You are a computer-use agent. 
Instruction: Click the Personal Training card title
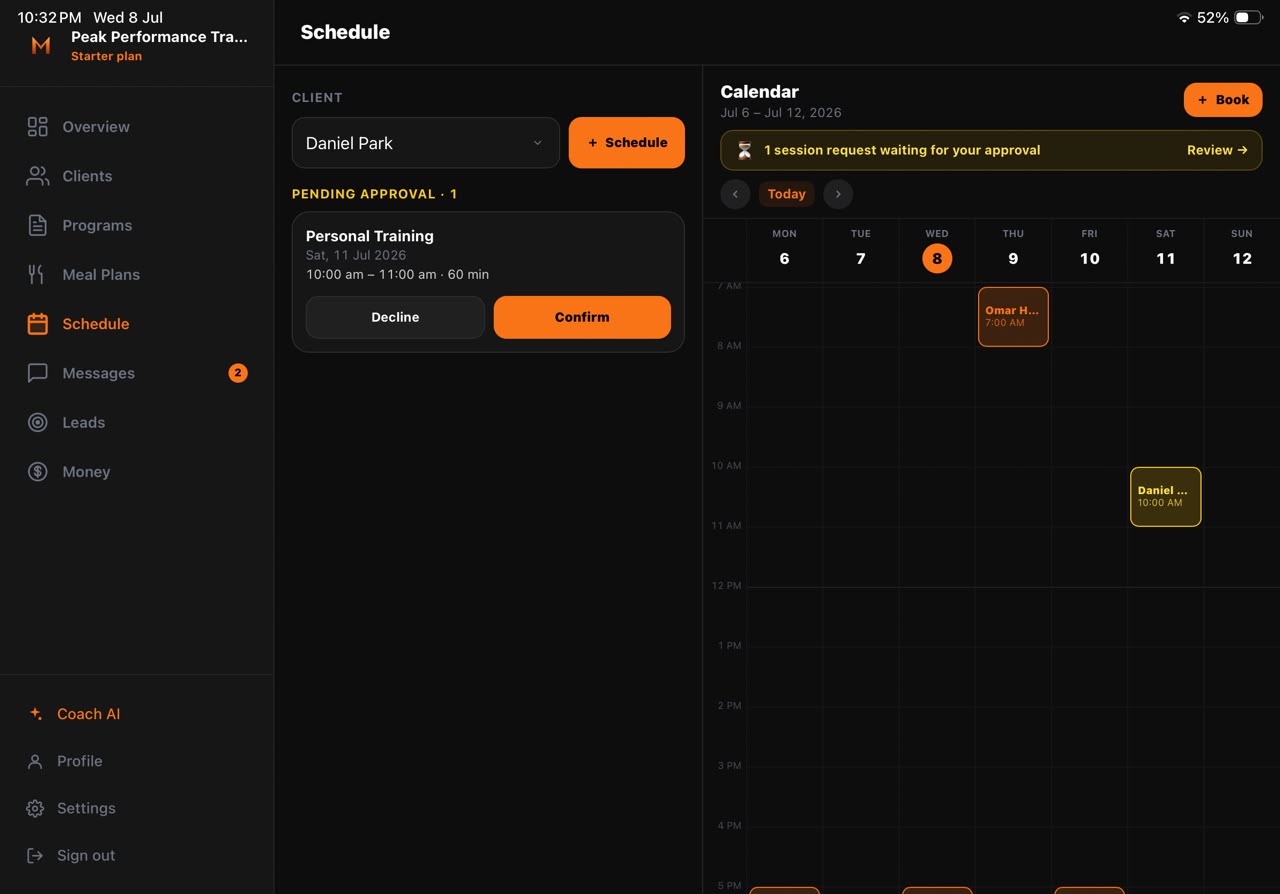click(370, 236)
